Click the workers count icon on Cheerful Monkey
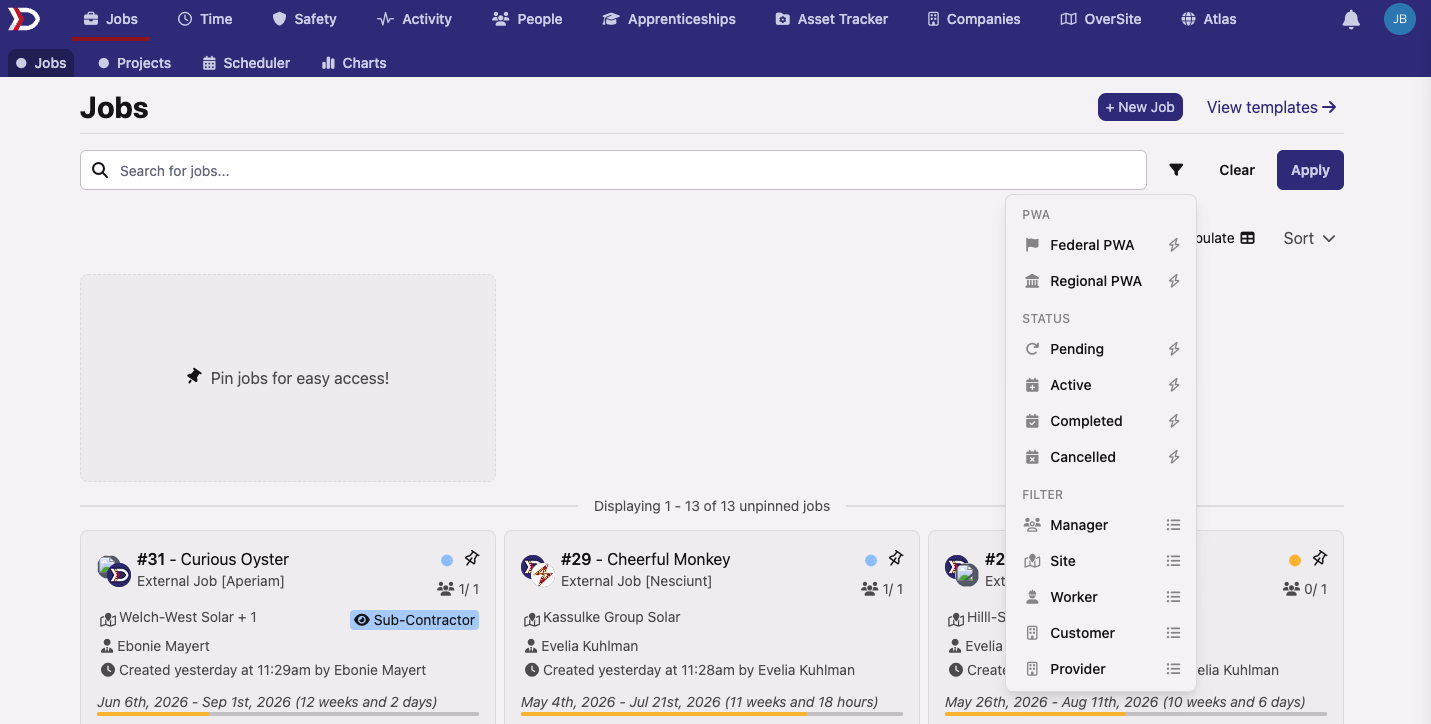The width and height of the screenshot is (1431, 724). 870,589
